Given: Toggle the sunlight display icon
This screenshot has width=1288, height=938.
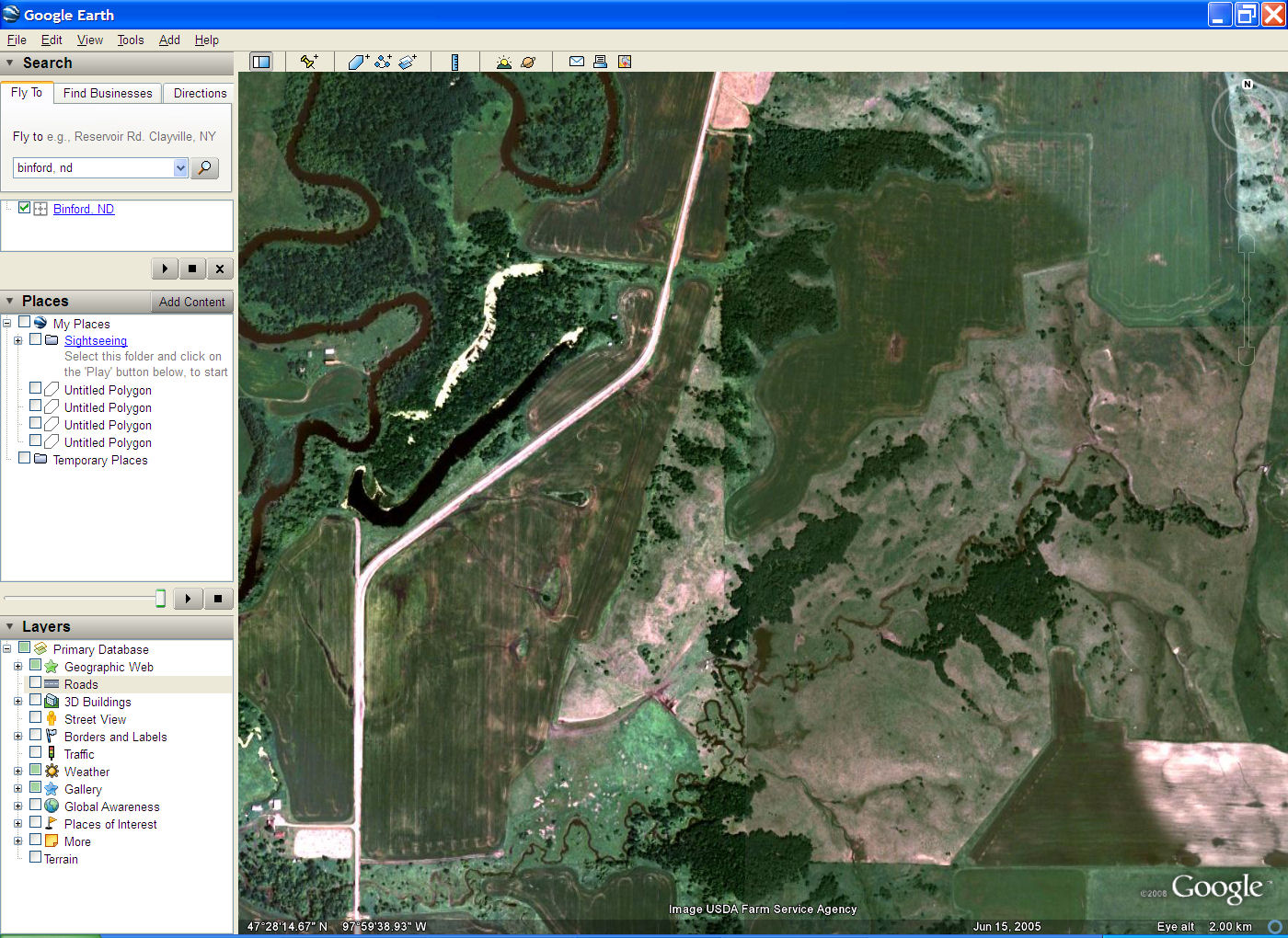Looking at the screenshot, I should pyautogui.click(x=504, y=62).
